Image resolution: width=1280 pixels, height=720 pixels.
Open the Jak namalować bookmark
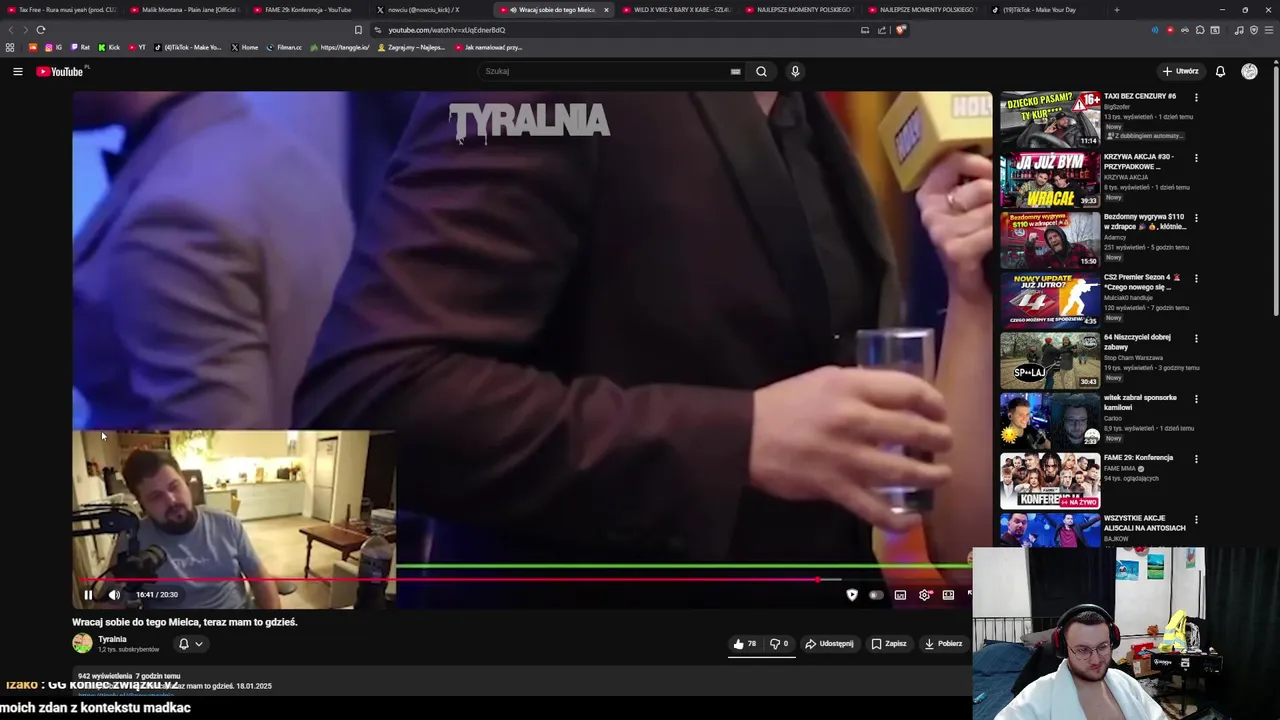[x=488, y=47]
